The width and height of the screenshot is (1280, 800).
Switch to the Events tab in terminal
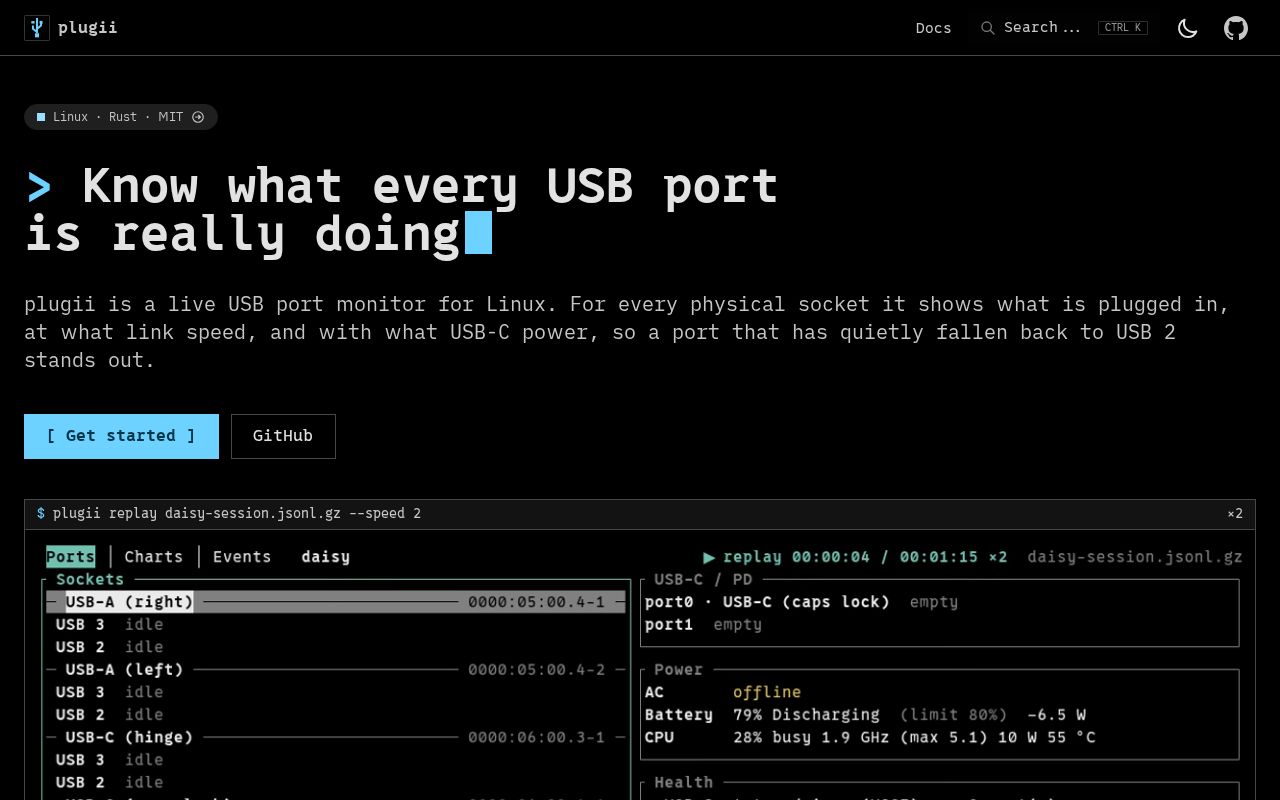coord(242,557)
